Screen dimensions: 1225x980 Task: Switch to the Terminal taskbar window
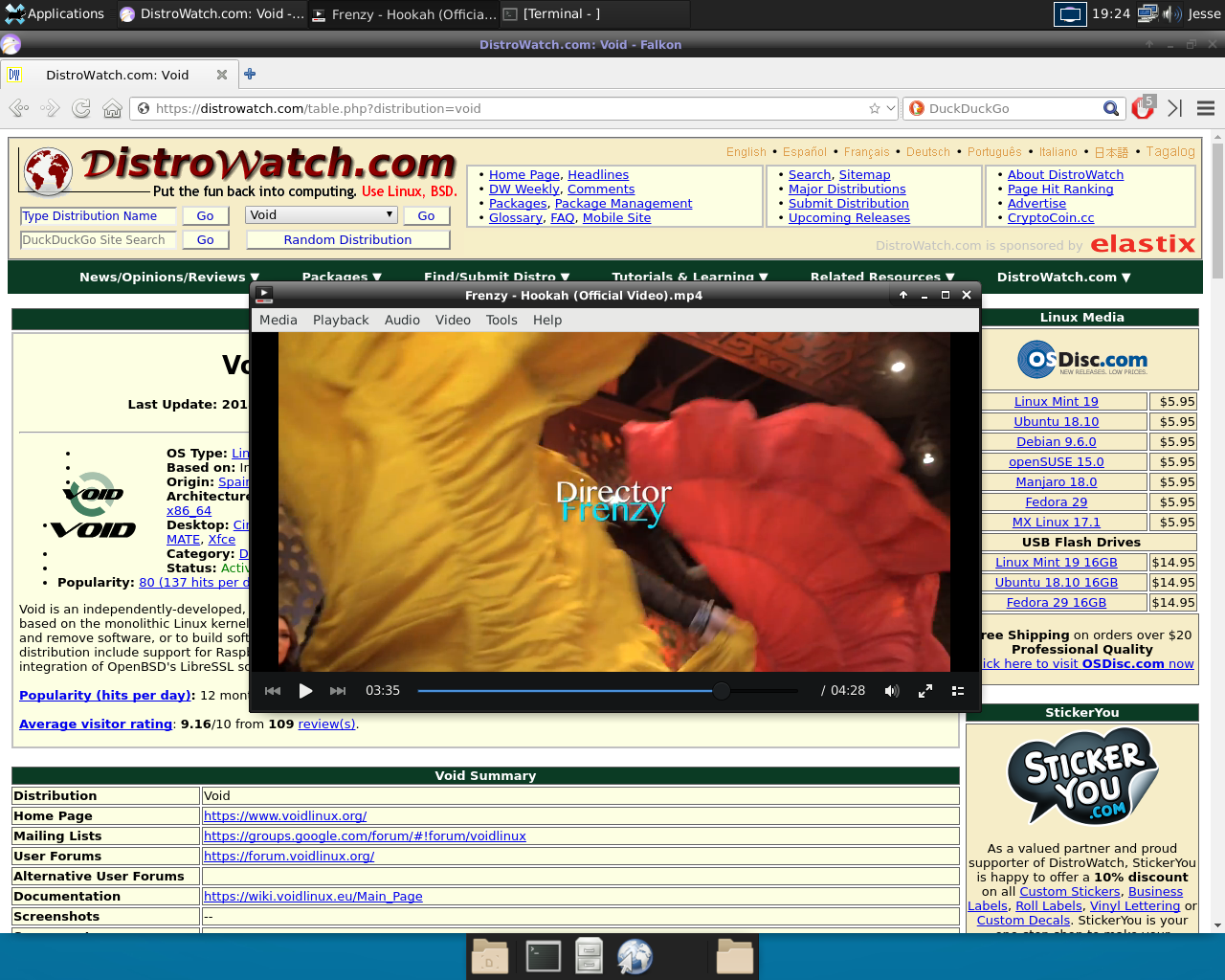(x=594, y=13)
